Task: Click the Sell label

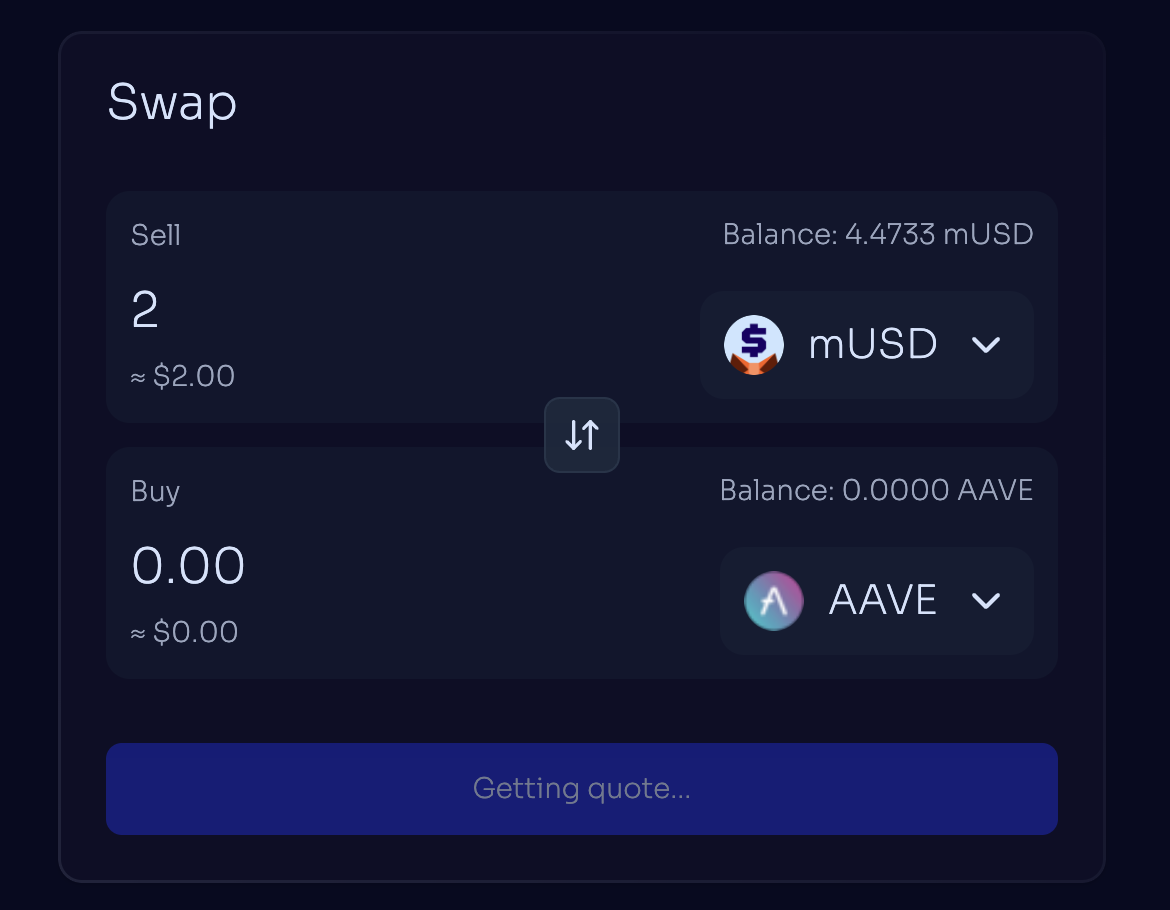Action: (x=156, y=235)
